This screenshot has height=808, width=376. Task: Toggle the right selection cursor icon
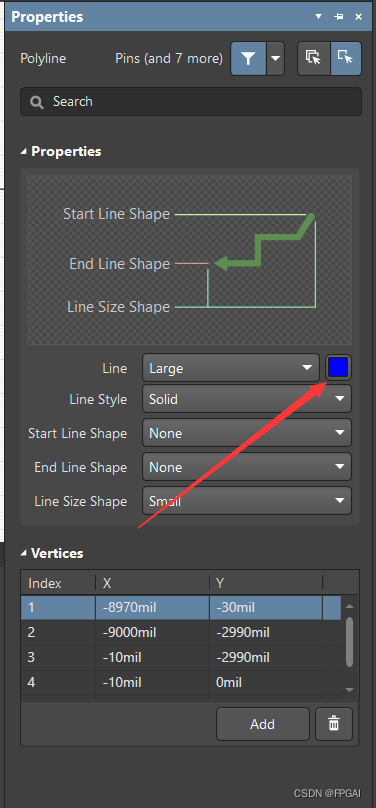tap(346, 59)
